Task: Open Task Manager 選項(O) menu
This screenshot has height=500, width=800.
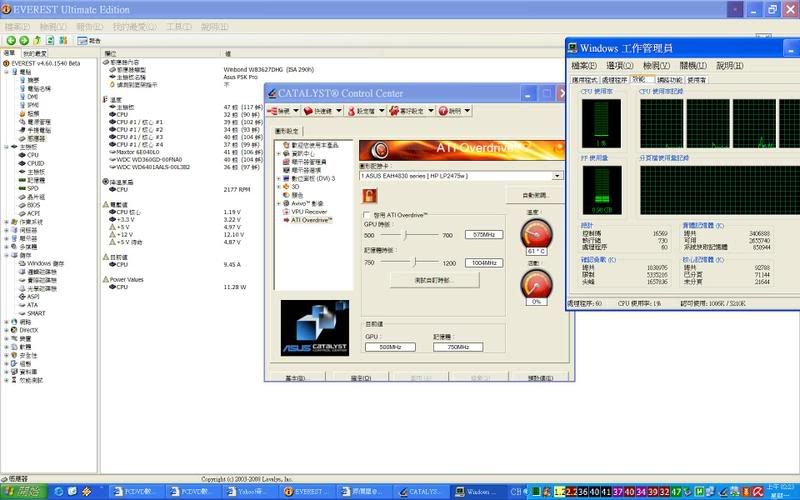Action: click(620, 65)
